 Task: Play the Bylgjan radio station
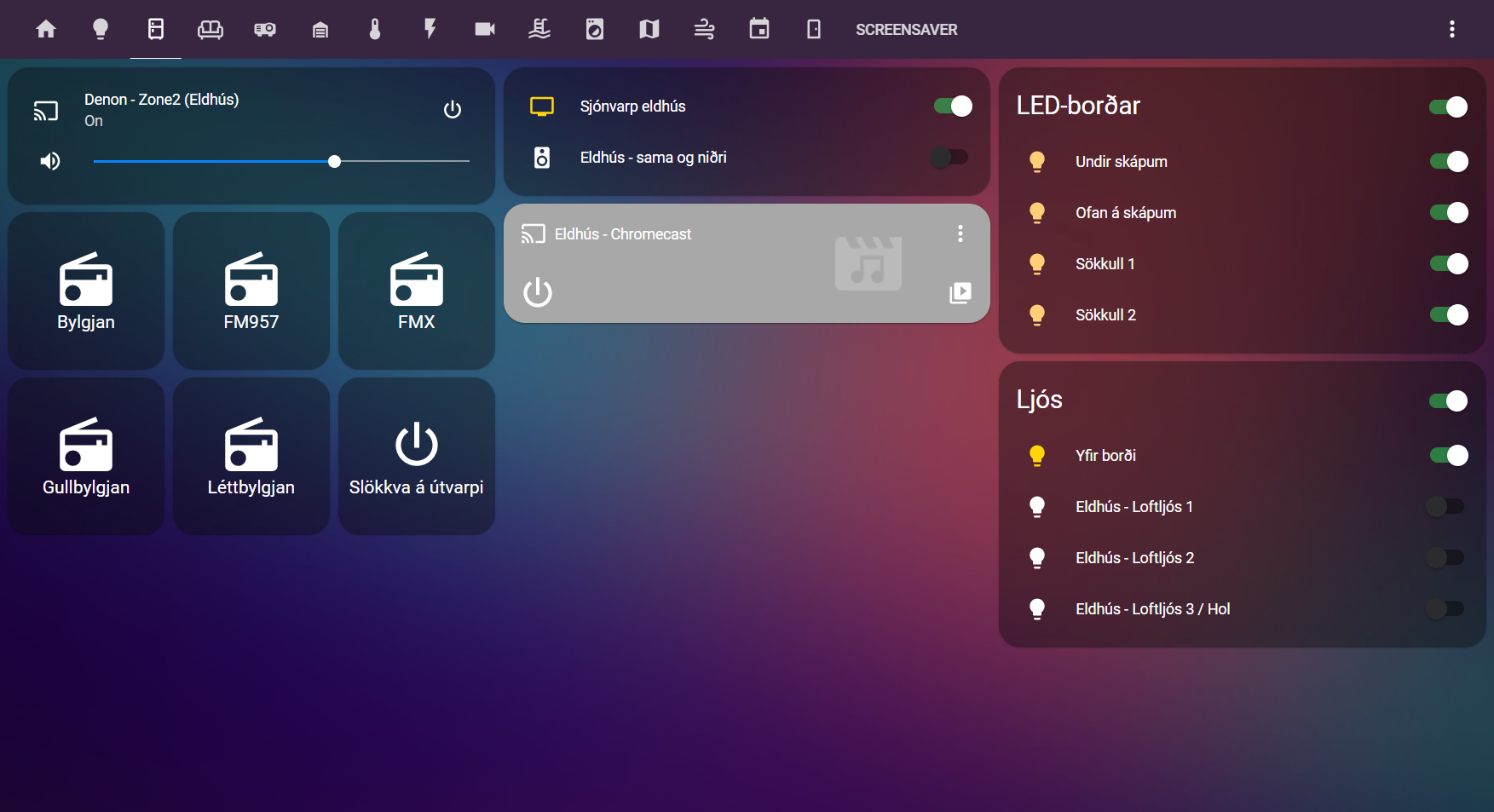(x=86, y=291)
